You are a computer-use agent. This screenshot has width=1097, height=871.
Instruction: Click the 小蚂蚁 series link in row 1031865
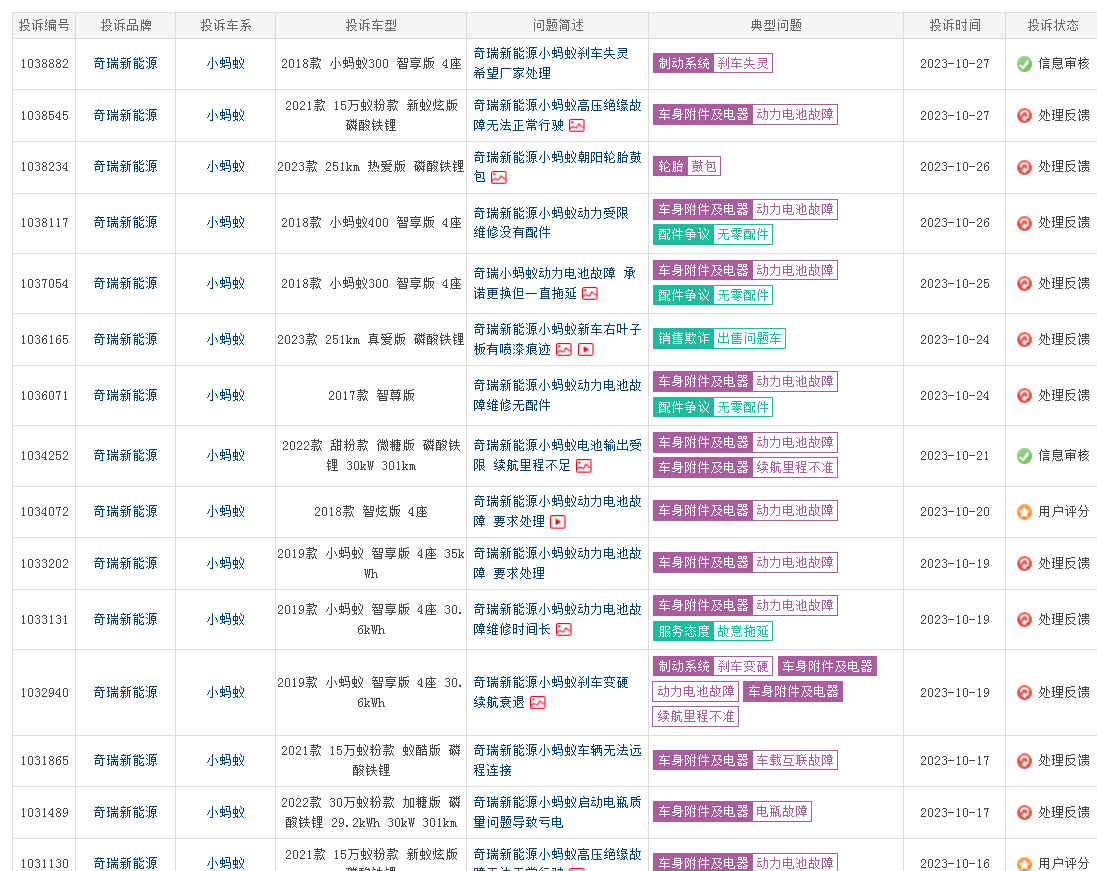click(225, 760)
